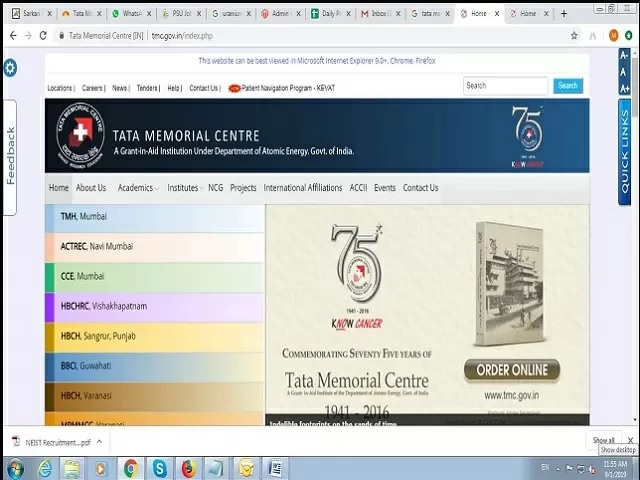Open the settings gear on left edge

(10, 67)
